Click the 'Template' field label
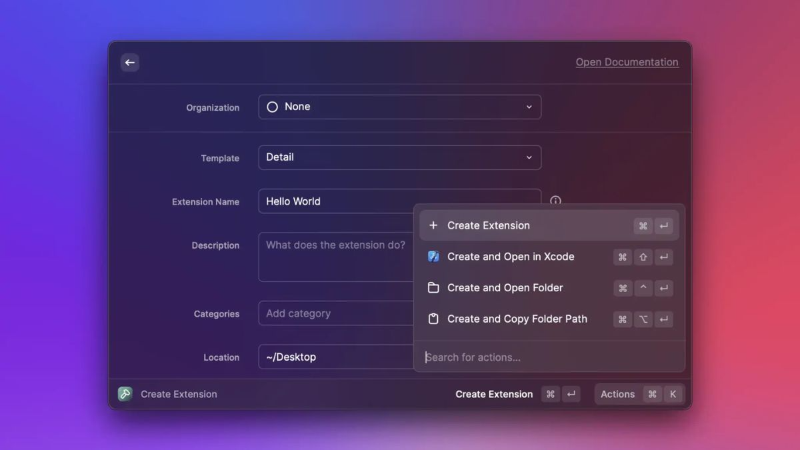The image size is (800, 450). click(x=220, y=158)
